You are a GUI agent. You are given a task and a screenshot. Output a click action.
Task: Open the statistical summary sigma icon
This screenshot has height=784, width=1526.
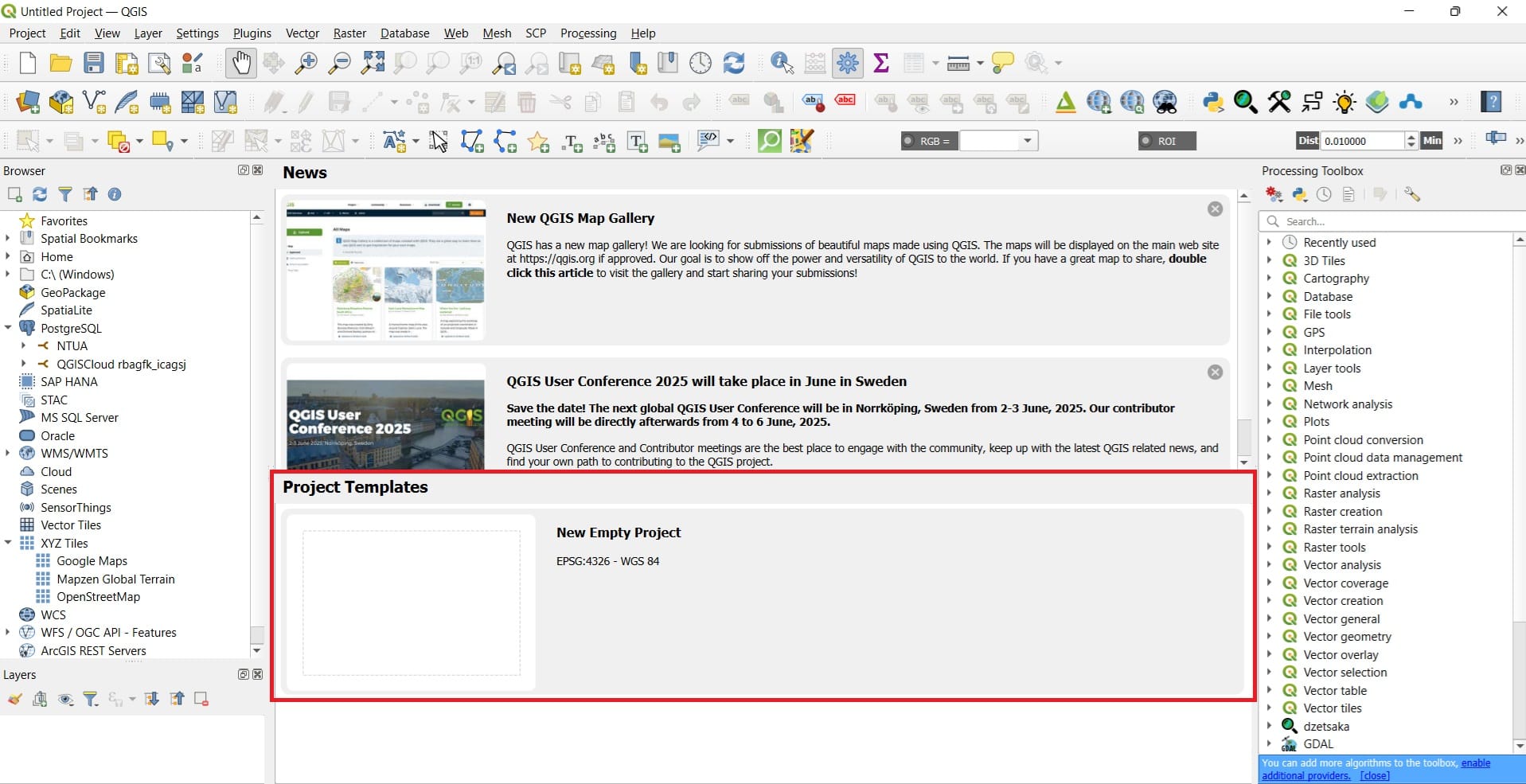[x=881, y=63]
